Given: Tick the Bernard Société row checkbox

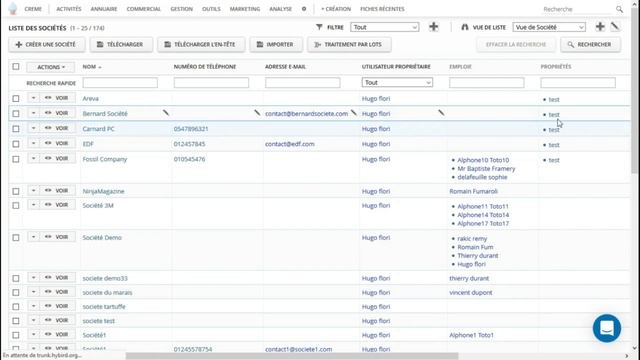Looking at the screenshot, I should pos(16,113).
